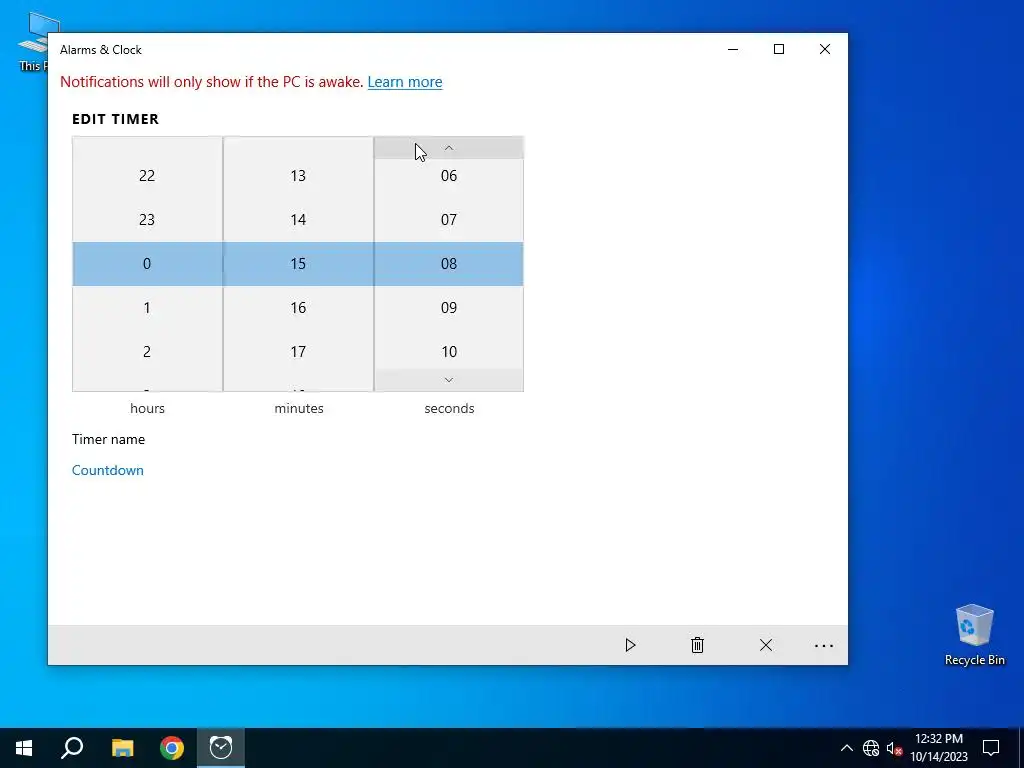Screen dimensions: 1024x768
Task: Select 1 in the hours column
Action: point(147,308)
